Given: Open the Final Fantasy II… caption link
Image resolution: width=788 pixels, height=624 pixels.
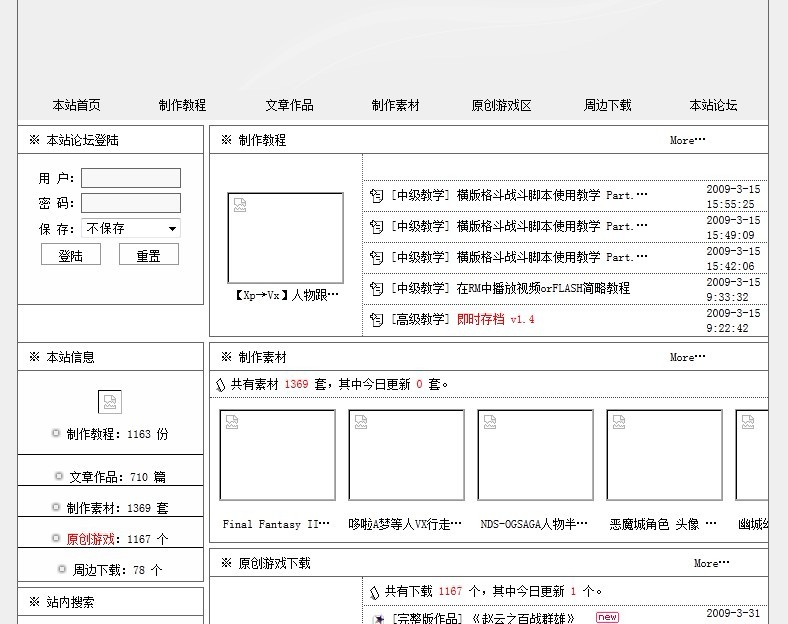Looking at the screenshot, I should 276,525.
